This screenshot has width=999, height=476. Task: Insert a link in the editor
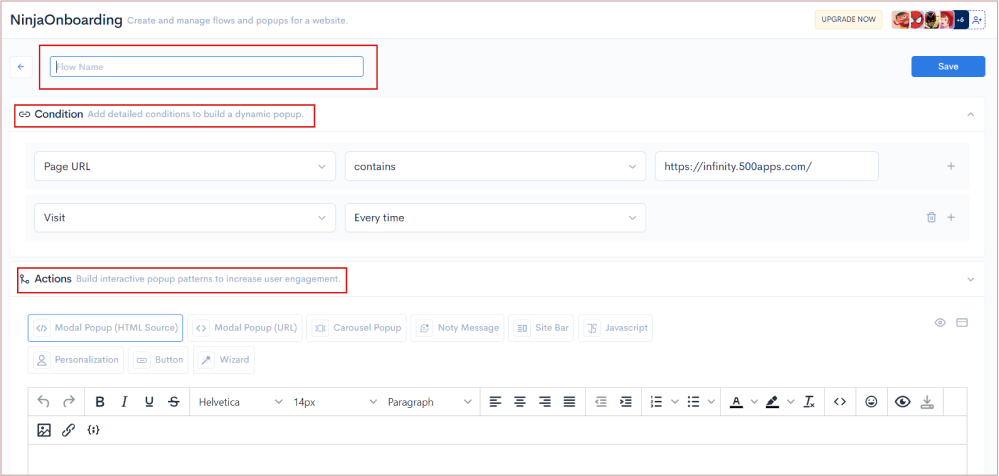coord(69,430)
